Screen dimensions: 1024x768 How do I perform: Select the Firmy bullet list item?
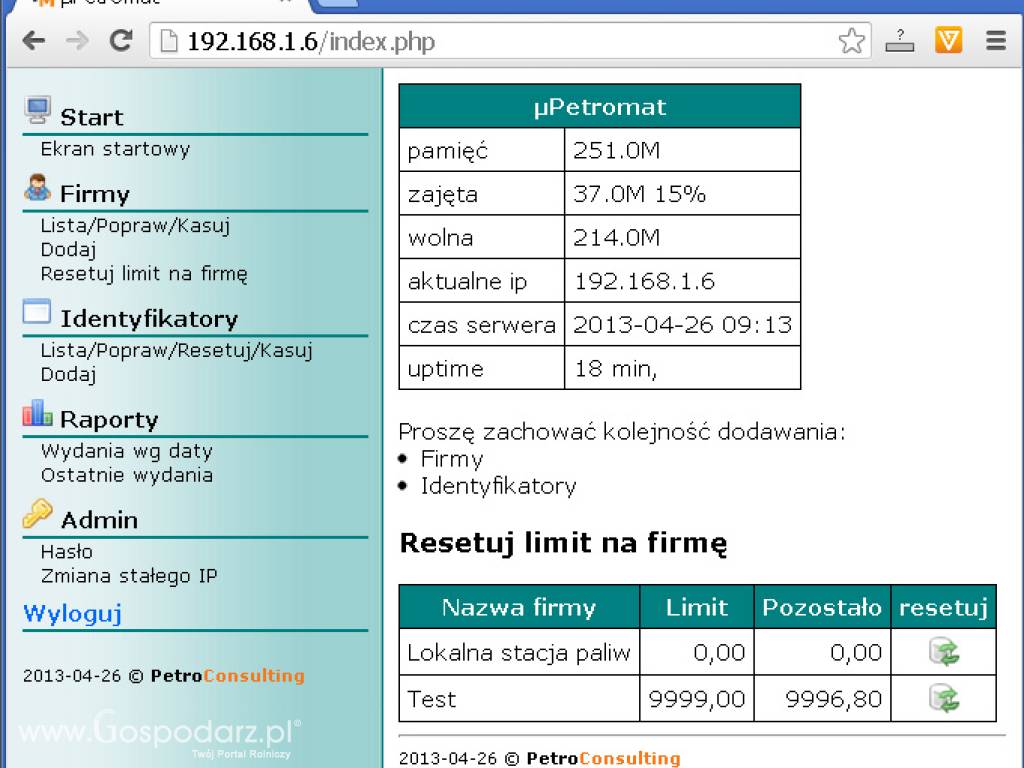(451, 458)
